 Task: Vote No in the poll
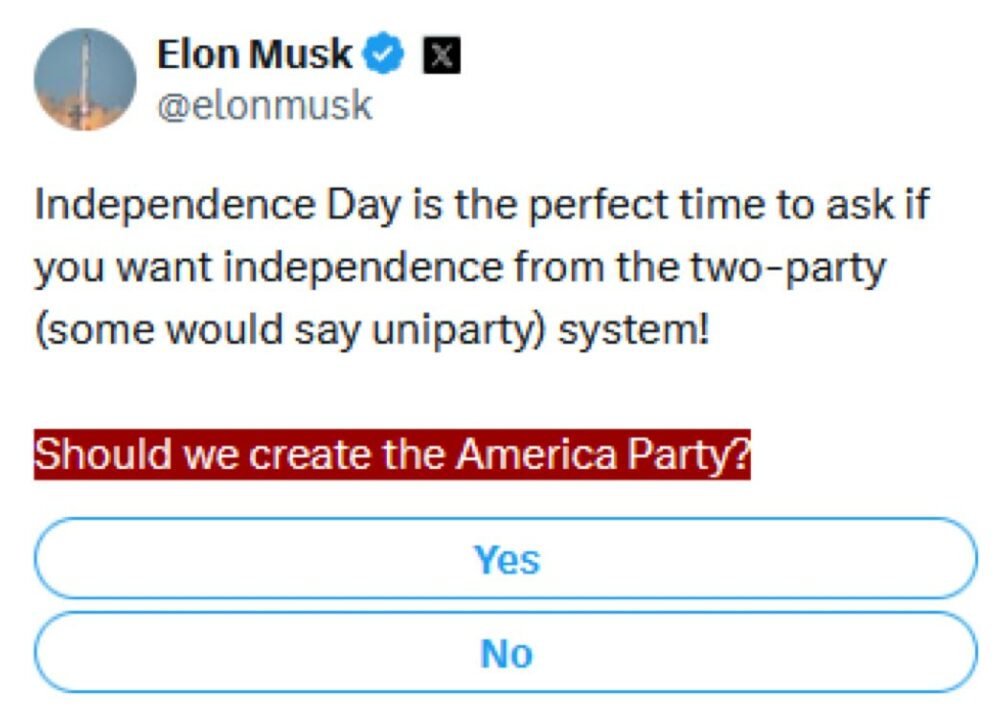(x=506, y=652)
